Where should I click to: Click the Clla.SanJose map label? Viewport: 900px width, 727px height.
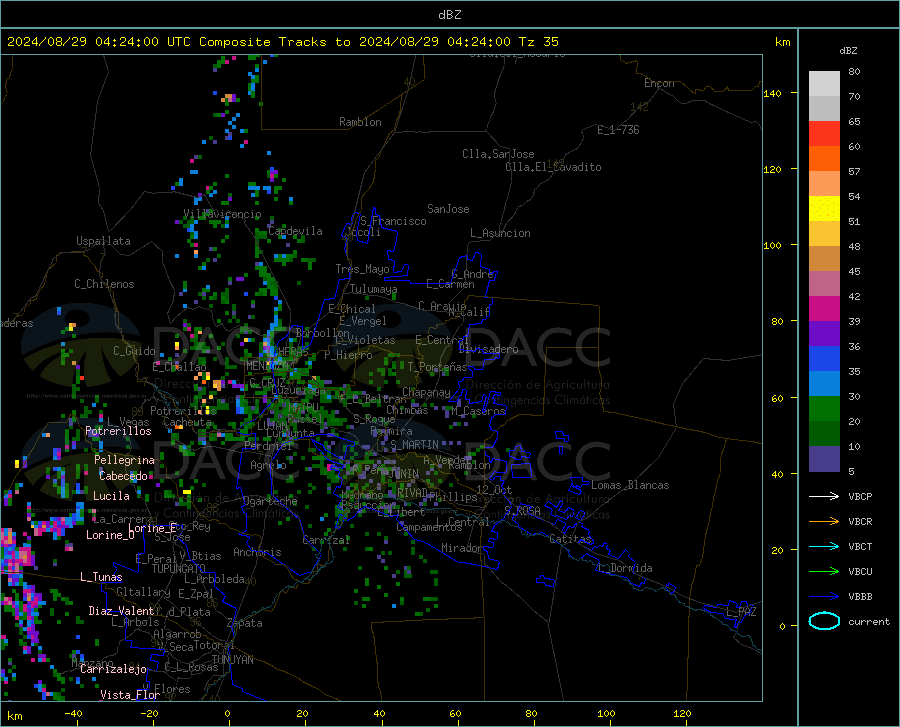point(498,154)
